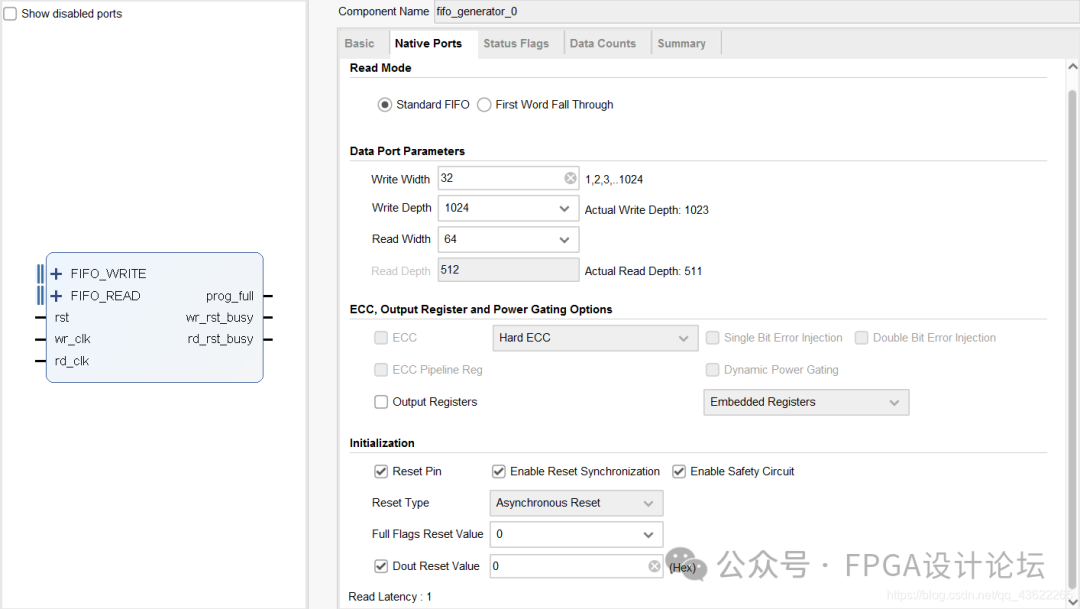Enable Show disabled ports checkbox
Screen dimensions: 1080x609
(x=11, y=14)
